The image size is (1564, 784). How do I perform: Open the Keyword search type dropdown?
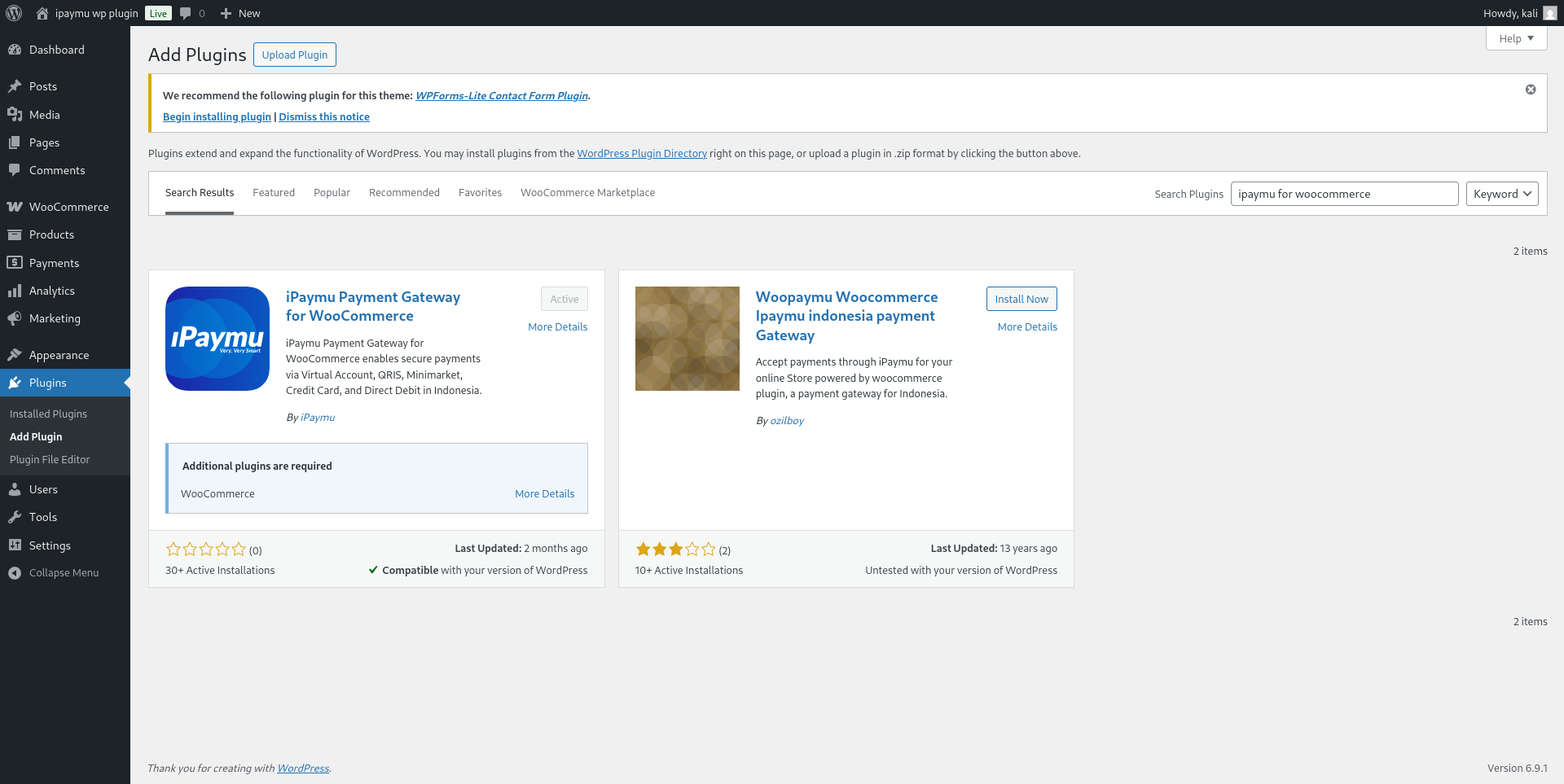(x=1502, y=194)
